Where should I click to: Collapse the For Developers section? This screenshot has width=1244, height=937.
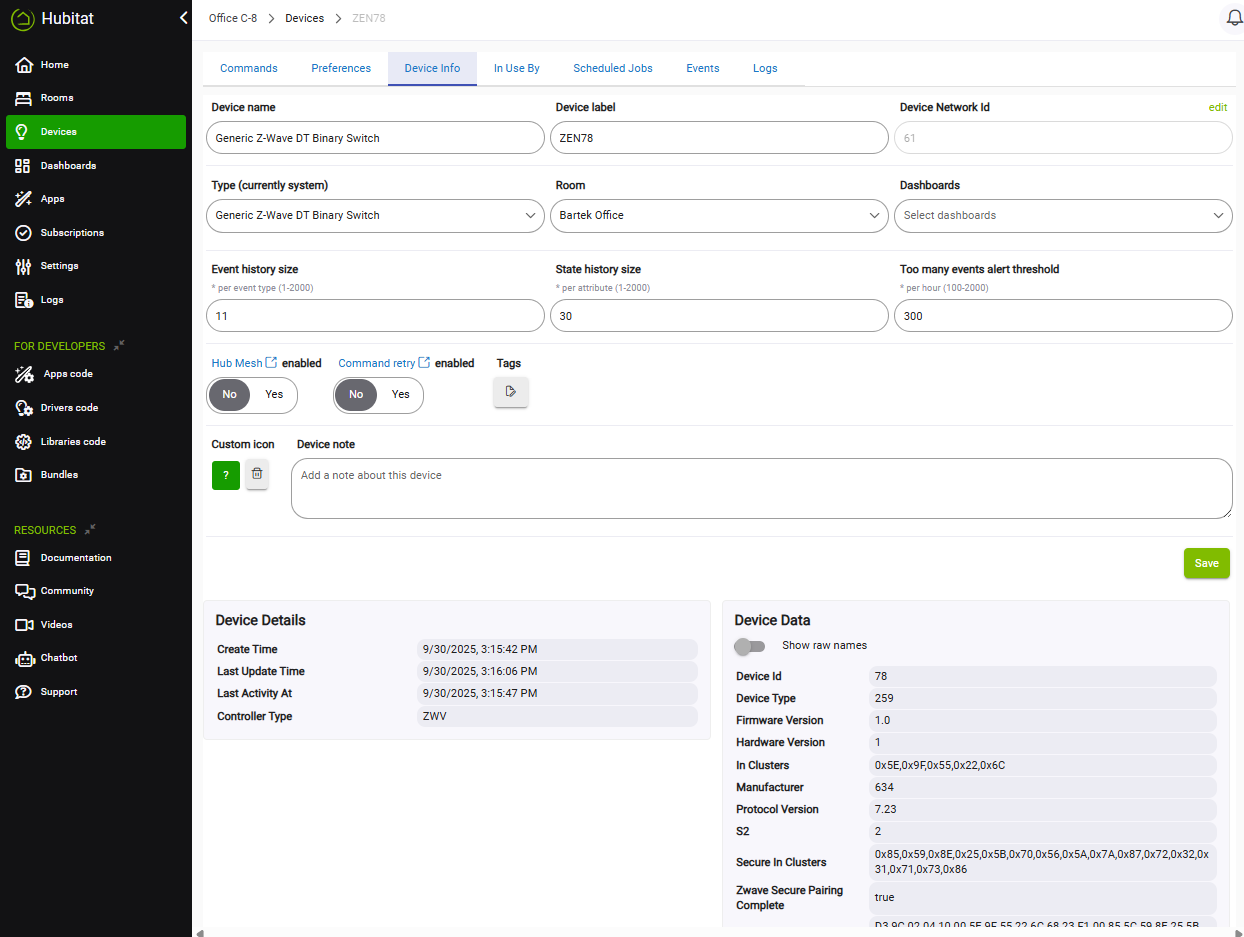[119, 346]
